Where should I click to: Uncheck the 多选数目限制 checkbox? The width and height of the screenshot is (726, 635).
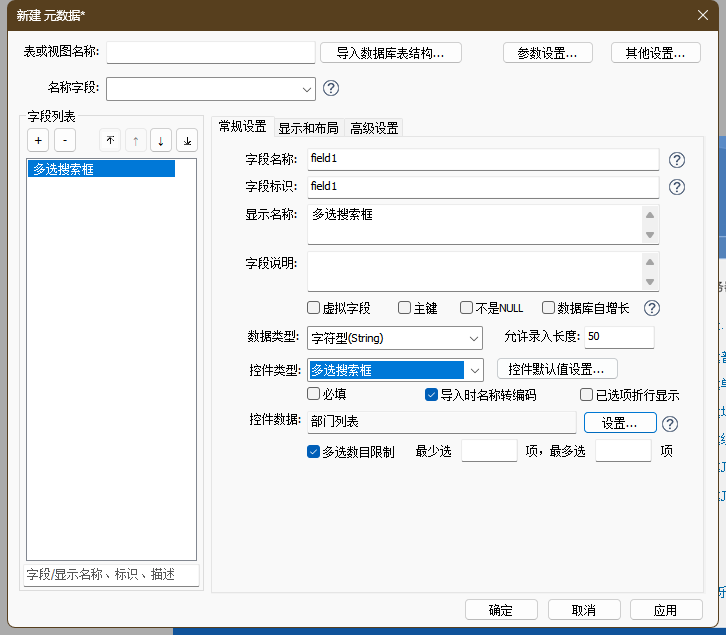(314, 452)
